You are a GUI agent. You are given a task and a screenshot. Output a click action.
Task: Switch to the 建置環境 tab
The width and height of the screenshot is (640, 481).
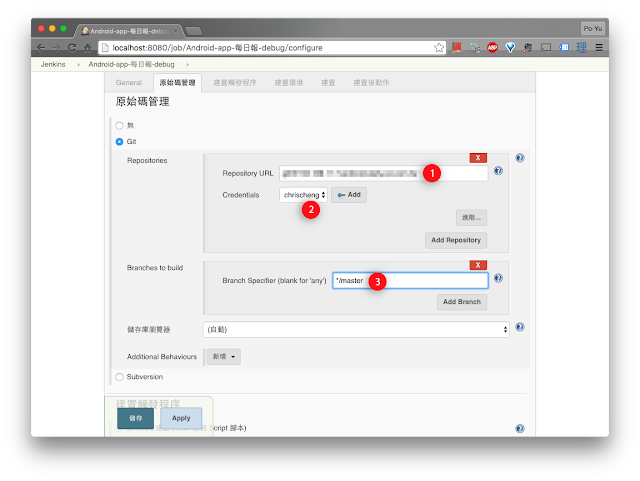(x=289, y=82)
